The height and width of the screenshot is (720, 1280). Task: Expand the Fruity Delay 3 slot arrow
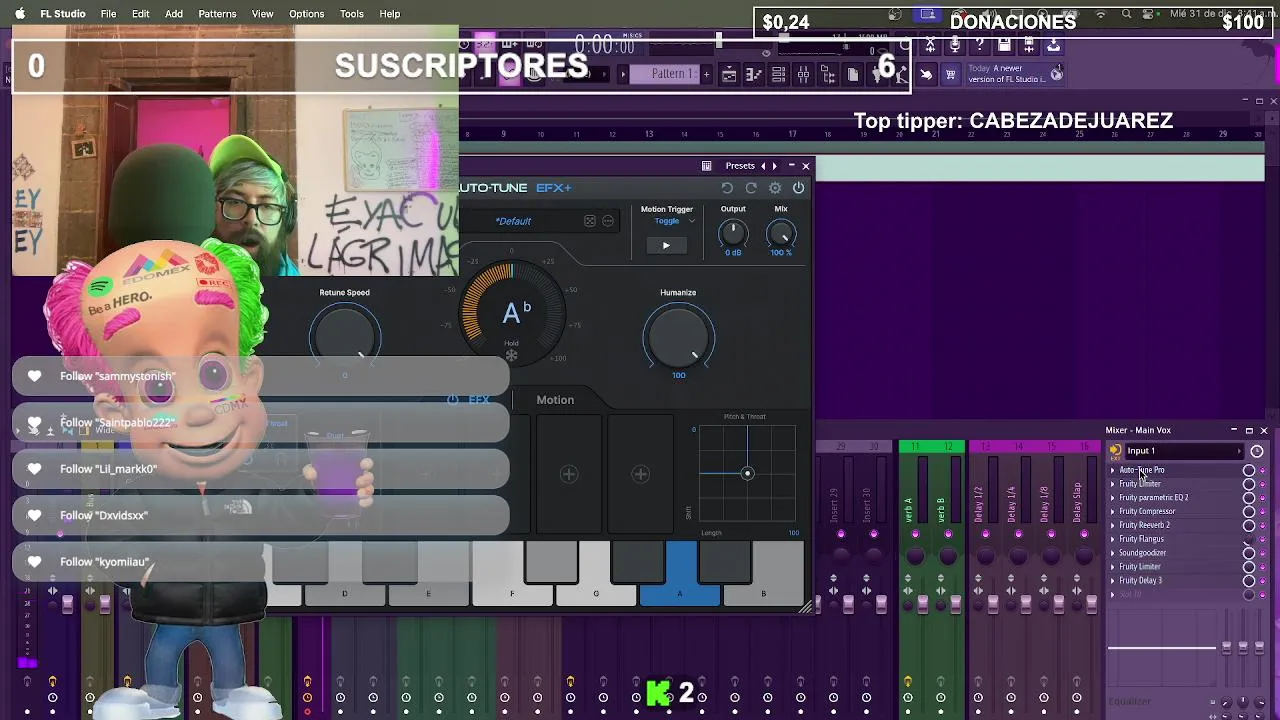pos(1112,581)
